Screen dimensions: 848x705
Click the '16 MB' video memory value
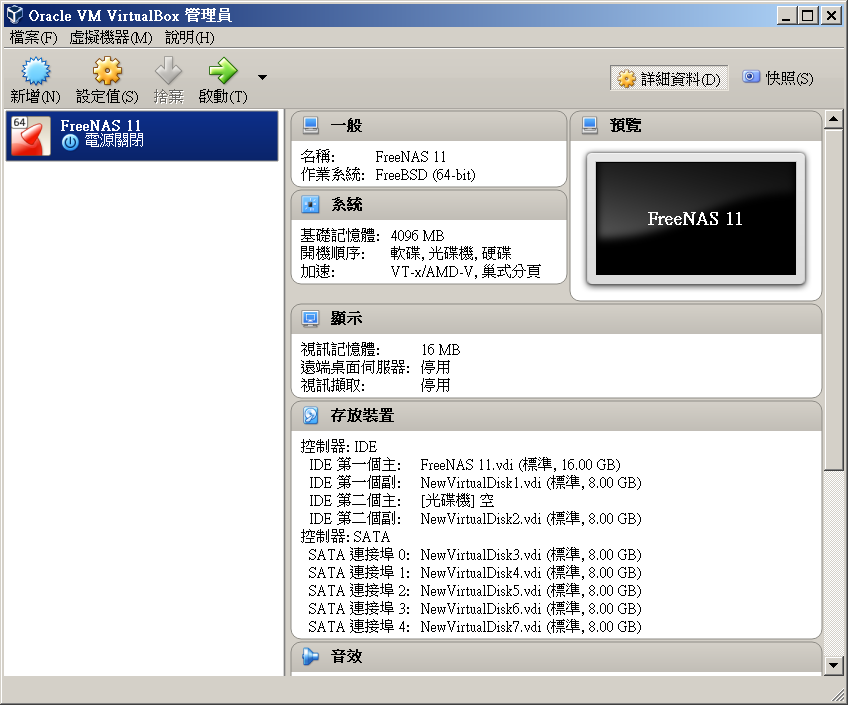click(440, 350)
